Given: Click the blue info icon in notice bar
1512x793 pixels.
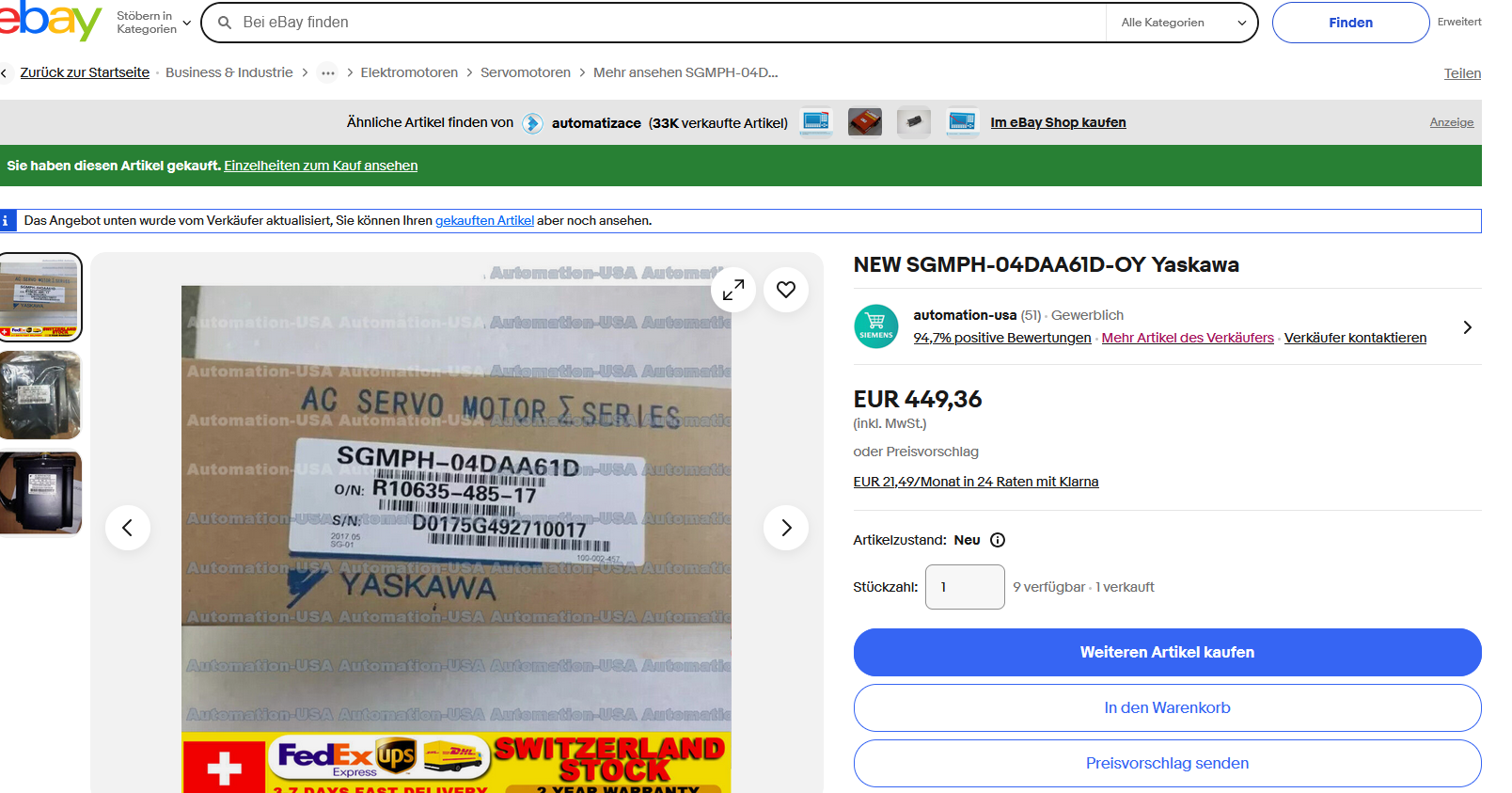Looking at the screenshot, I should (x=6, y=221).
